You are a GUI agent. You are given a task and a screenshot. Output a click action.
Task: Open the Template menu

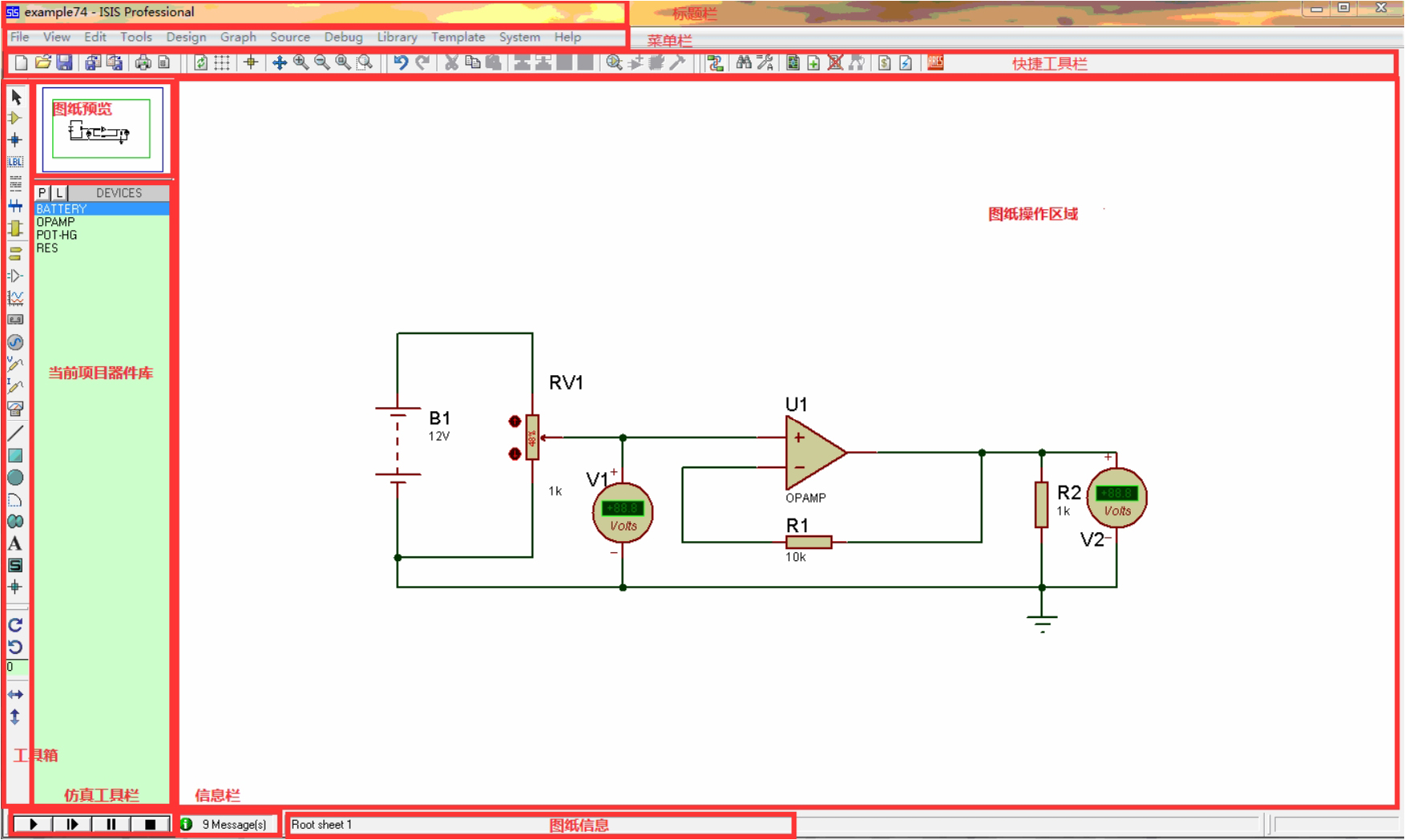[x=458, y=37]
